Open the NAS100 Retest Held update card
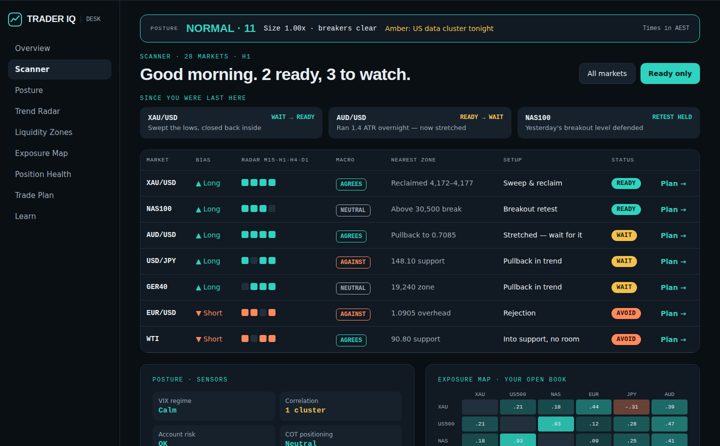 pyautogui.click(x=608, y=123)
